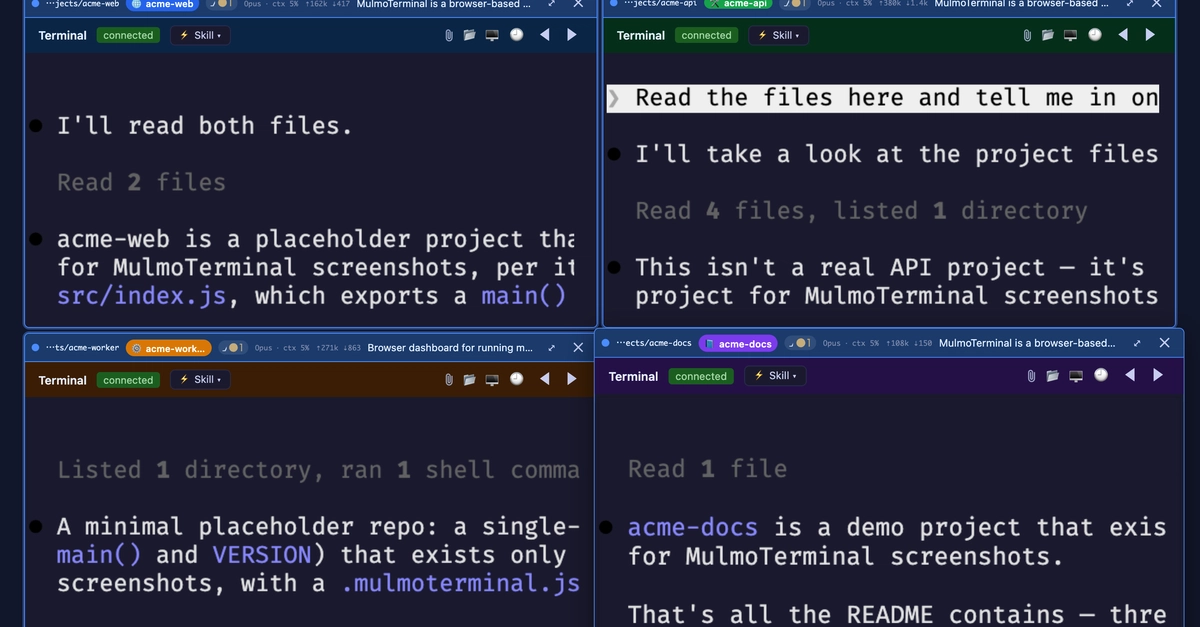Screen dimensions: 1200x627
Task: Go to next with right arrow in acme-api pane
Action: [x=1150, y=35]
